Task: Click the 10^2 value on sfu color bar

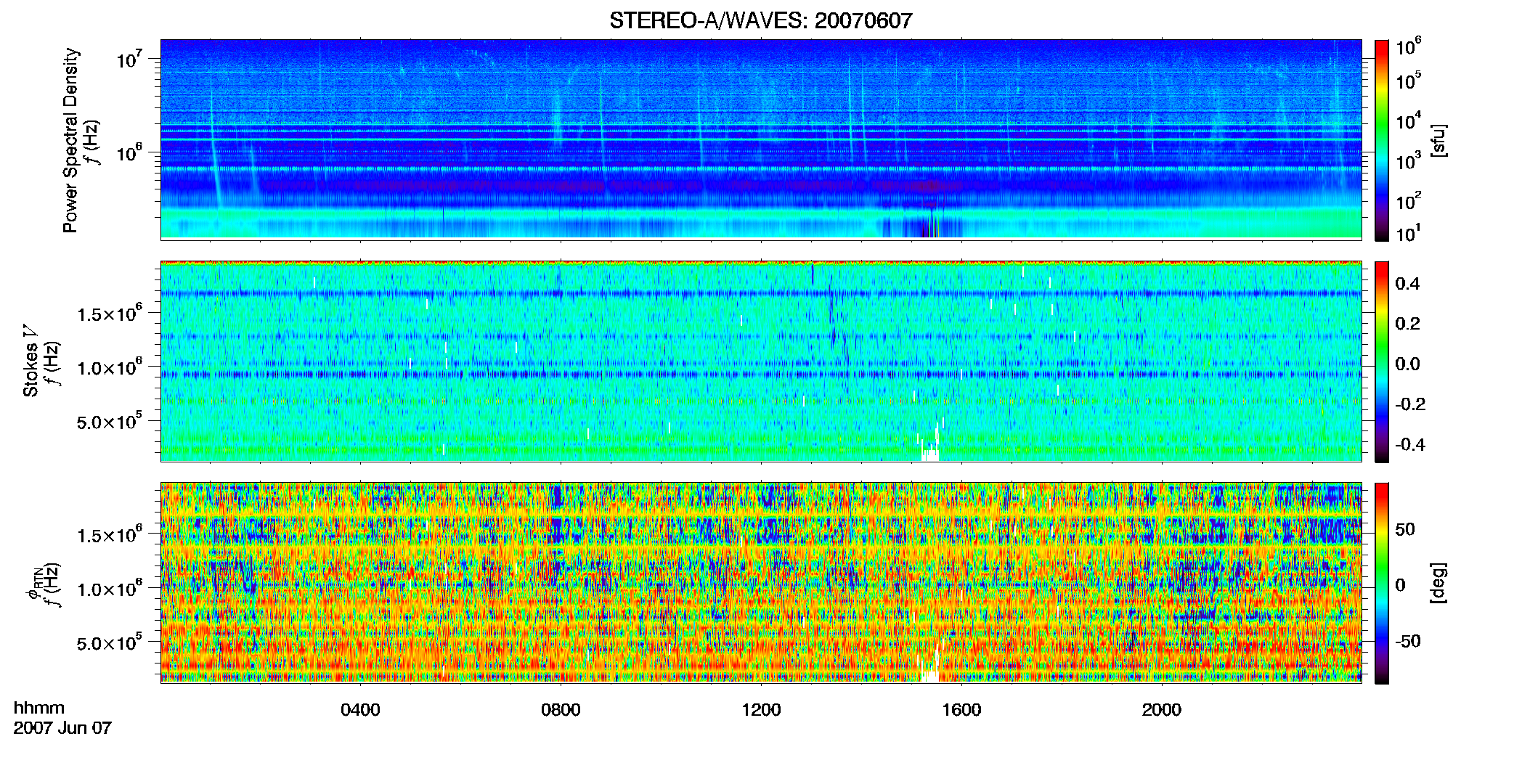Action: coord(1409,201)
